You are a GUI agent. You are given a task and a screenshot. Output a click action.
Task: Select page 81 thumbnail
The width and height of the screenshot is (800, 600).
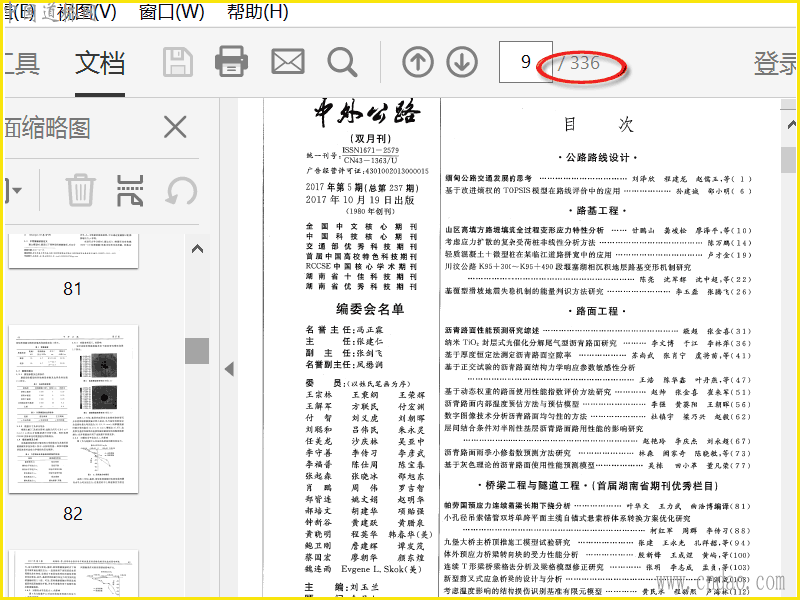click(73, 251)
